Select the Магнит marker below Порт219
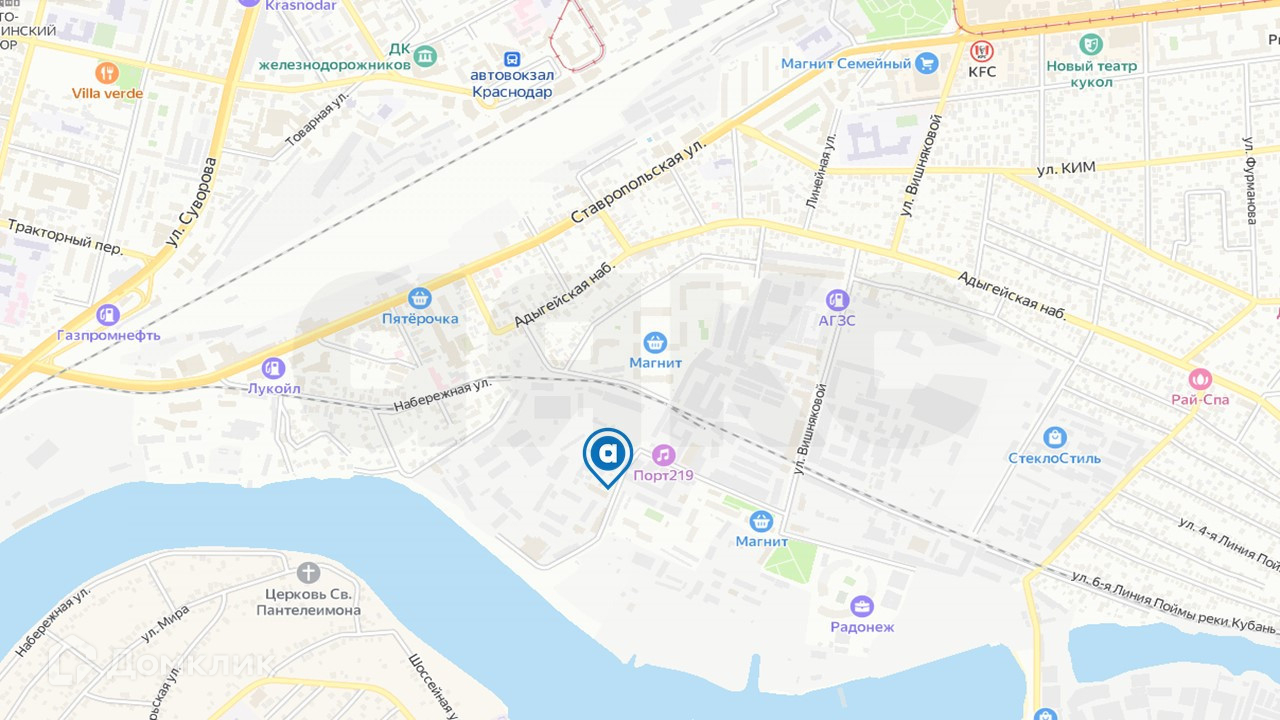This screenshot has height=720, width=1280. click(x=761, y=521)
